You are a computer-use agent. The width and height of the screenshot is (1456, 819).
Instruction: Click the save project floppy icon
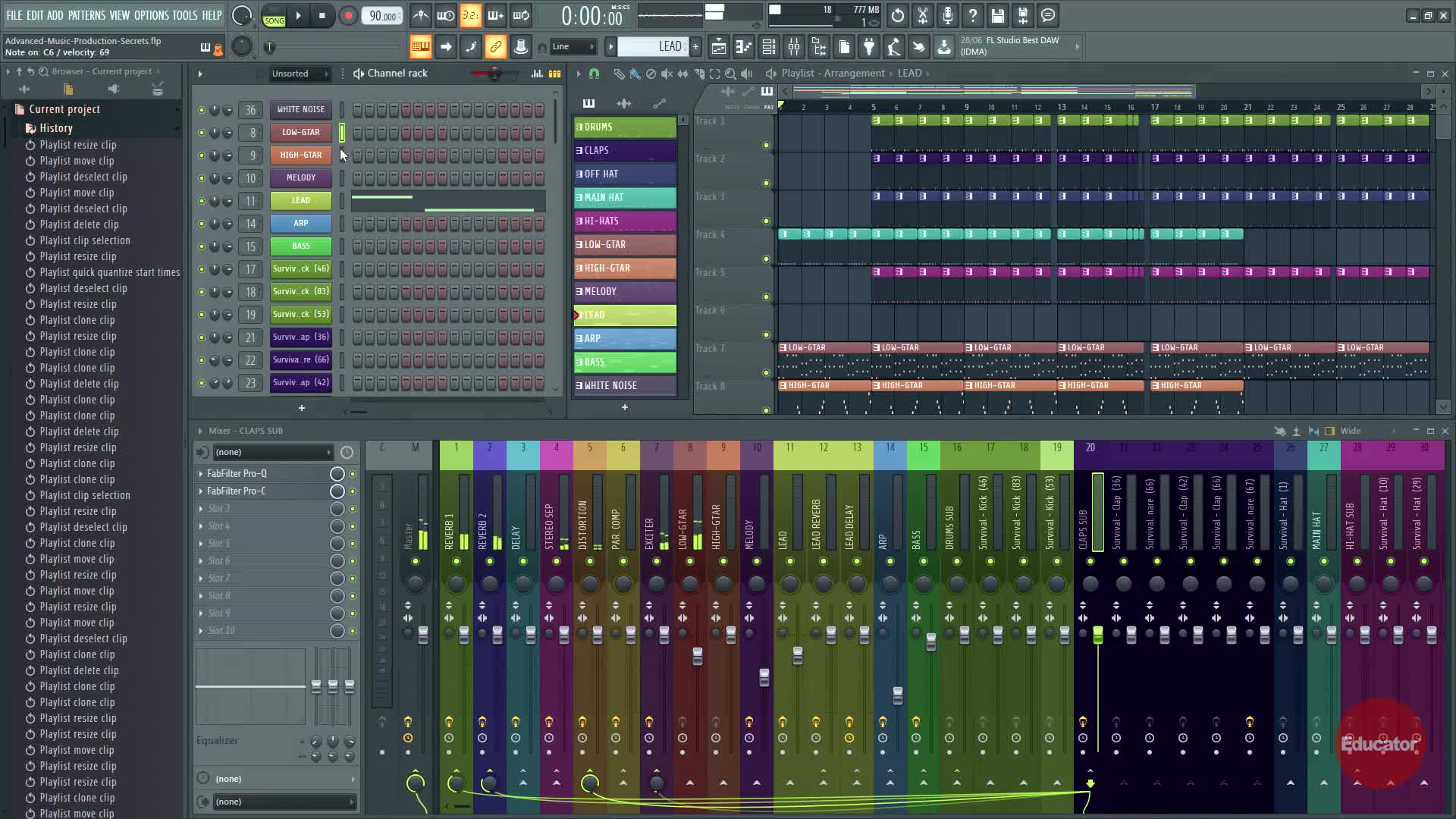pyautogui.click(x=997, y=15)
